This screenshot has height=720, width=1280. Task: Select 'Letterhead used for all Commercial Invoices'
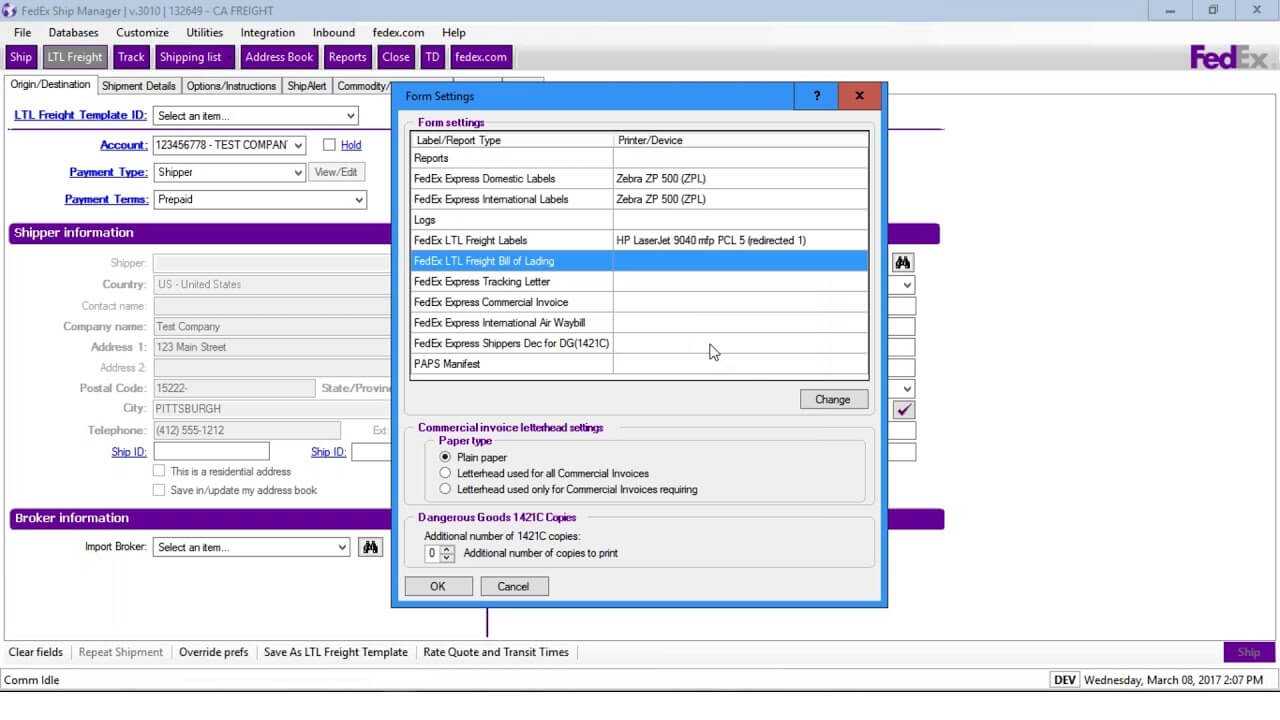445,473
